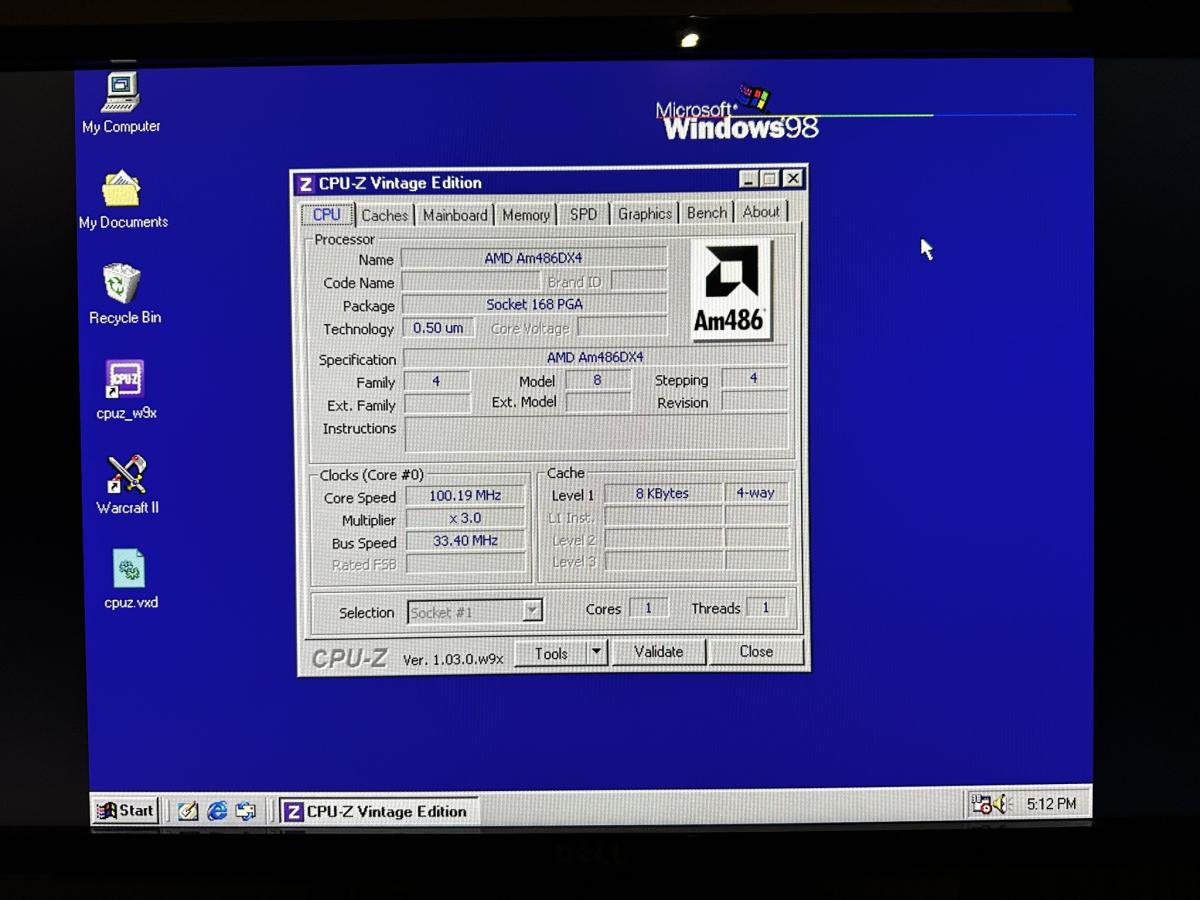The height and width of the screenshot is (900, 1200).
Task: Switch to the Mainboard tab
Action: [455, 215]
